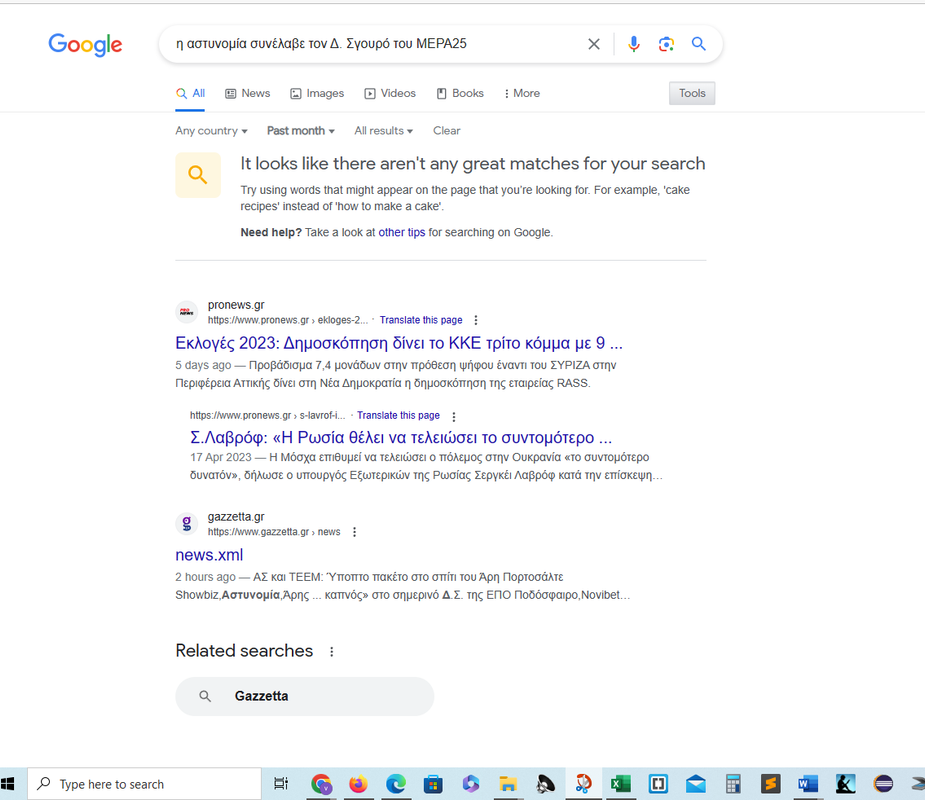Screen dimensions: 925x800
Task: Open Sublime Text from the taskbar
Action: point(770,784)
